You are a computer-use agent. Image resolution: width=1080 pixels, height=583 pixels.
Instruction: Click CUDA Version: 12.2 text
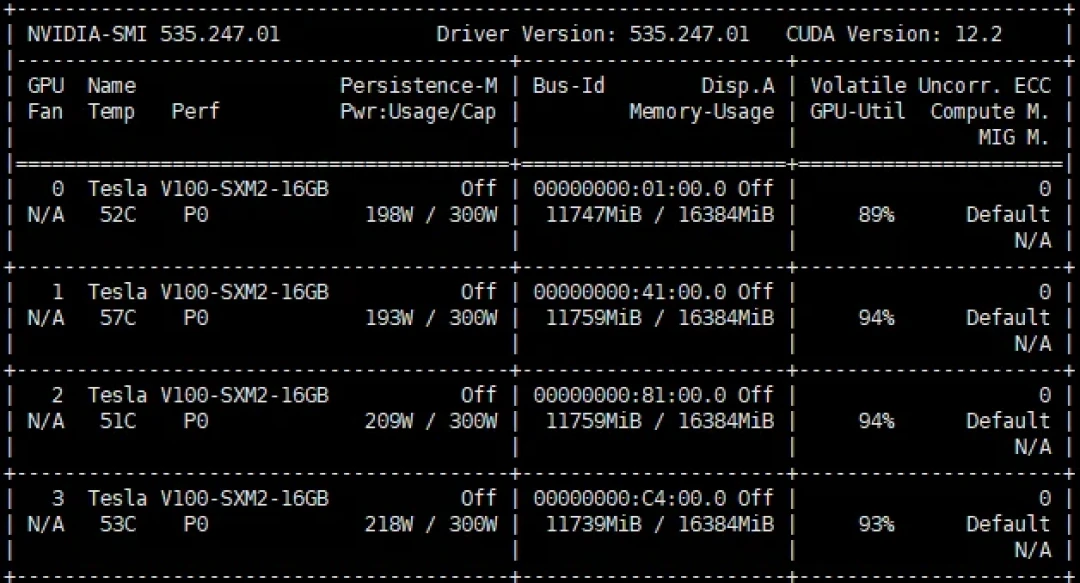tap(894, 34)
